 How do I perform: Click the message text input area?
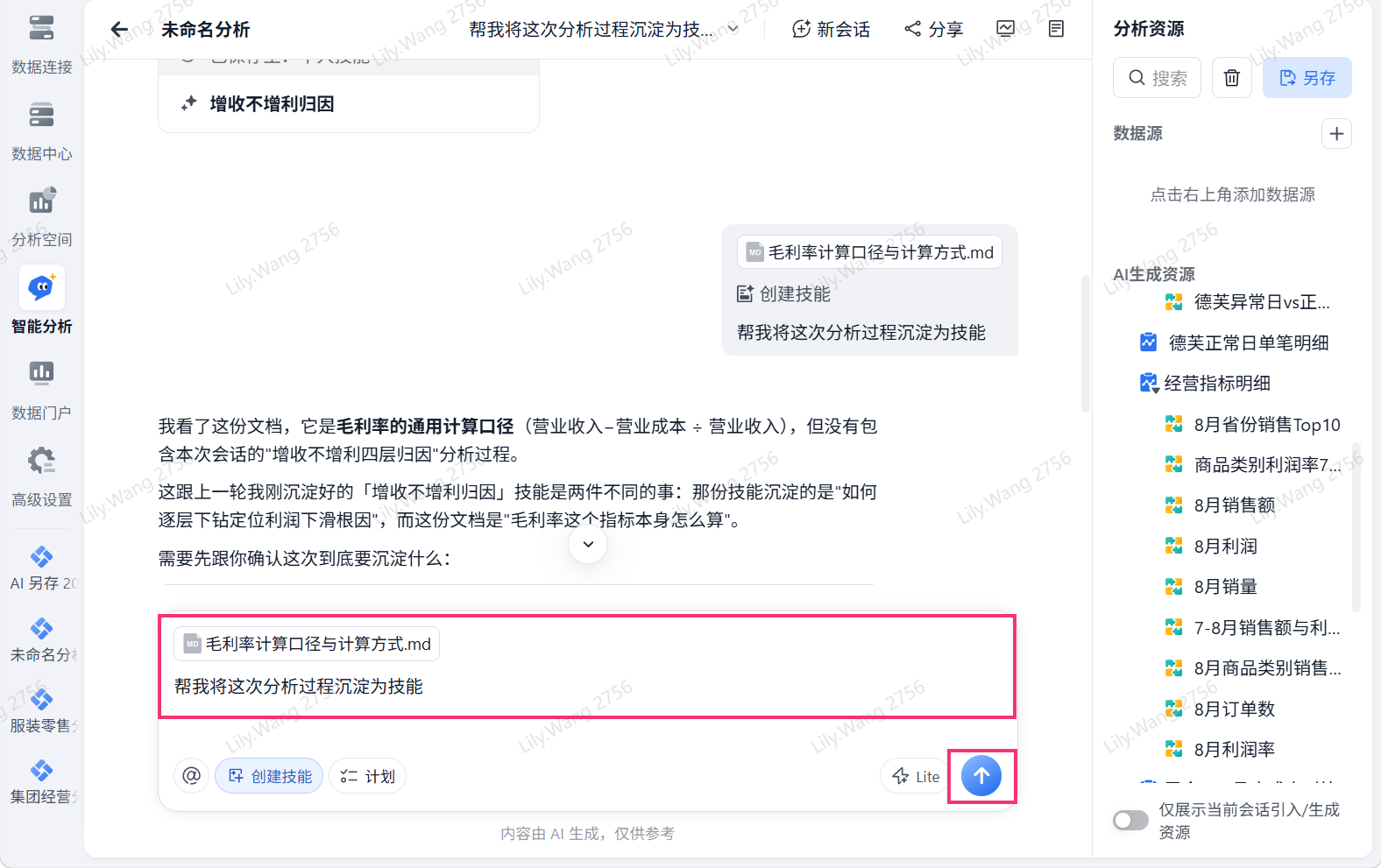pos(587,687)
